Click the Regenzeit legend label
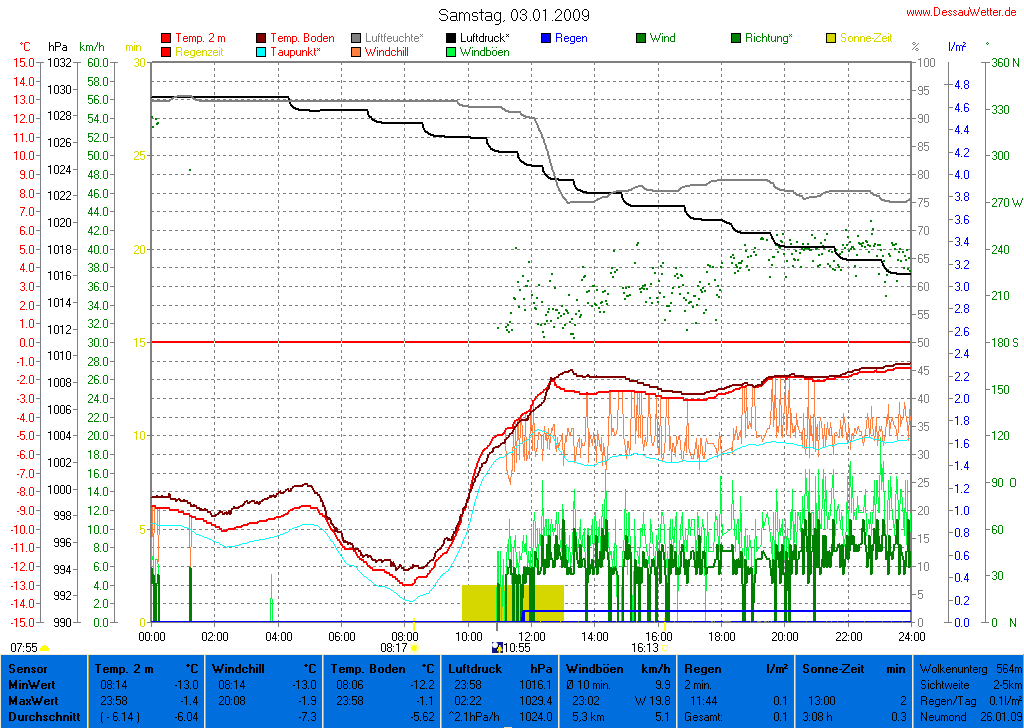 point(199,52)
